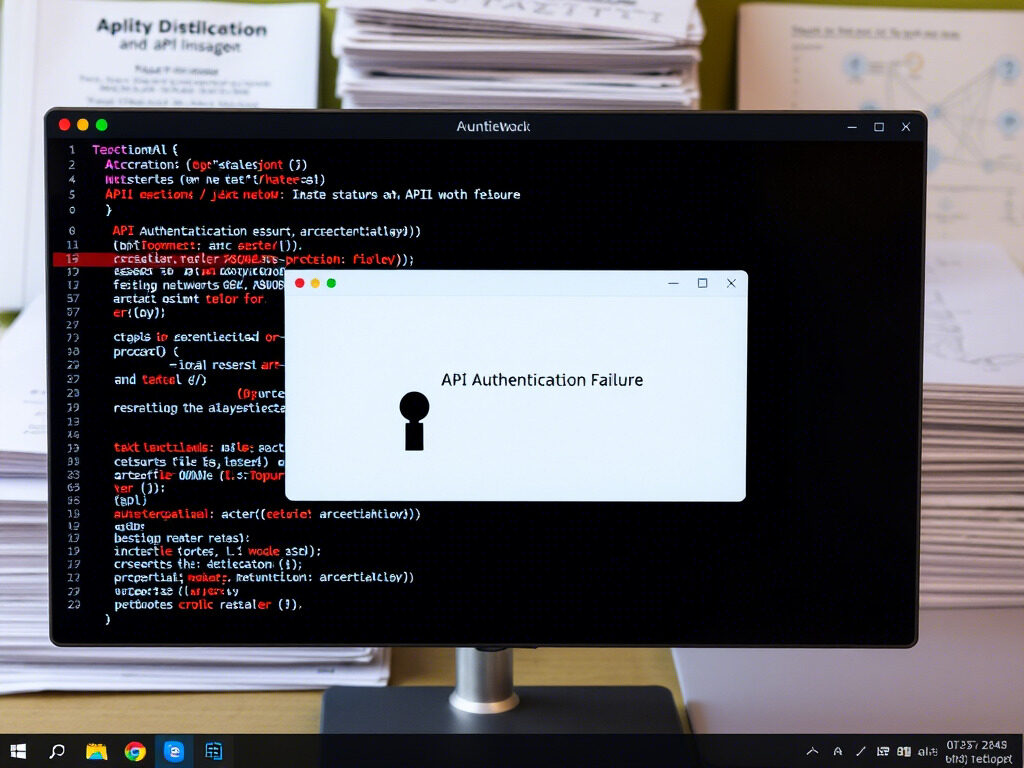Viewport: 1024px width, 768px height.
Task: Click the taskbar search magnifier icon
Action: click(x=57, y=751)
